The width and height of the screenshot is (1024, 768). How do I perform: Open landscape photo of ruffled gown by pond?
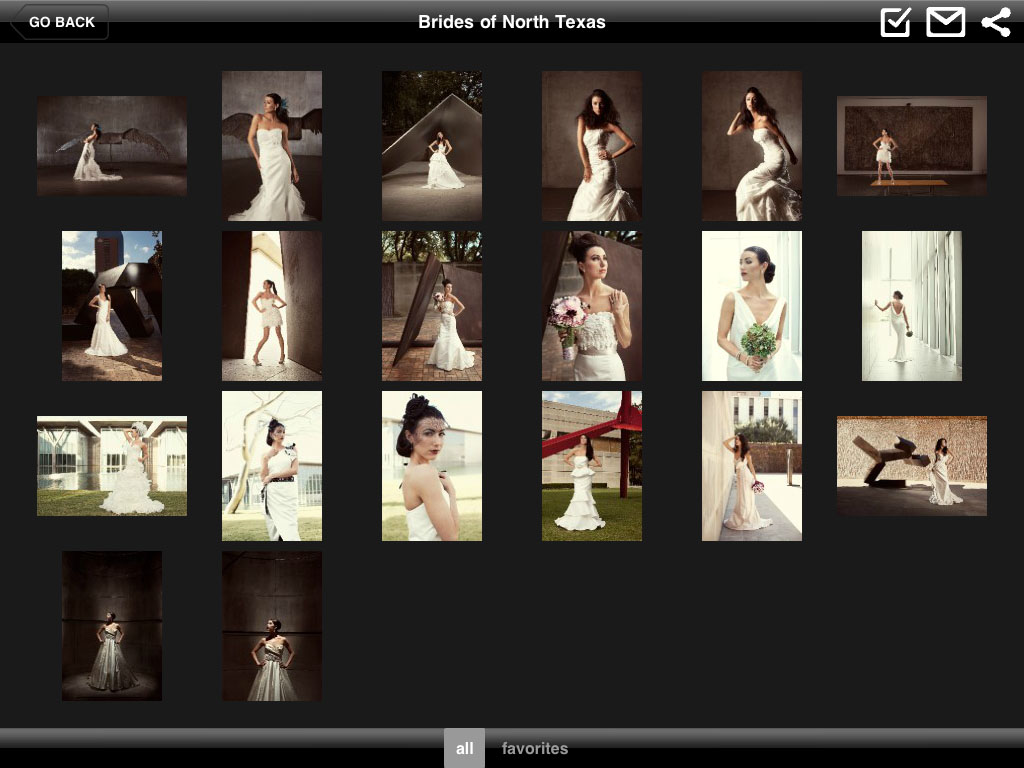(112, 466)
